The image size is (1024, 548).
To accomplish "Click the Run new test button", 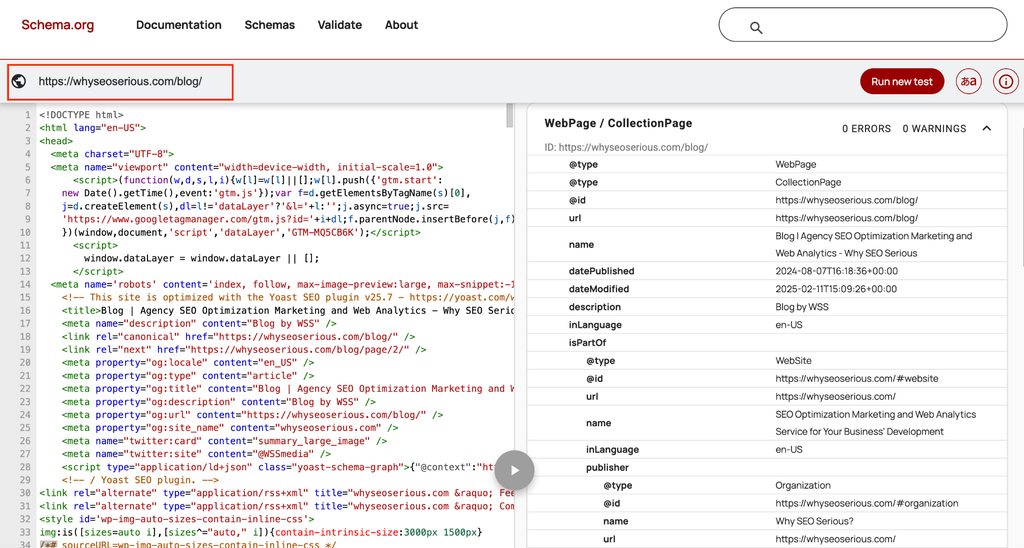I will coord(902,82).
